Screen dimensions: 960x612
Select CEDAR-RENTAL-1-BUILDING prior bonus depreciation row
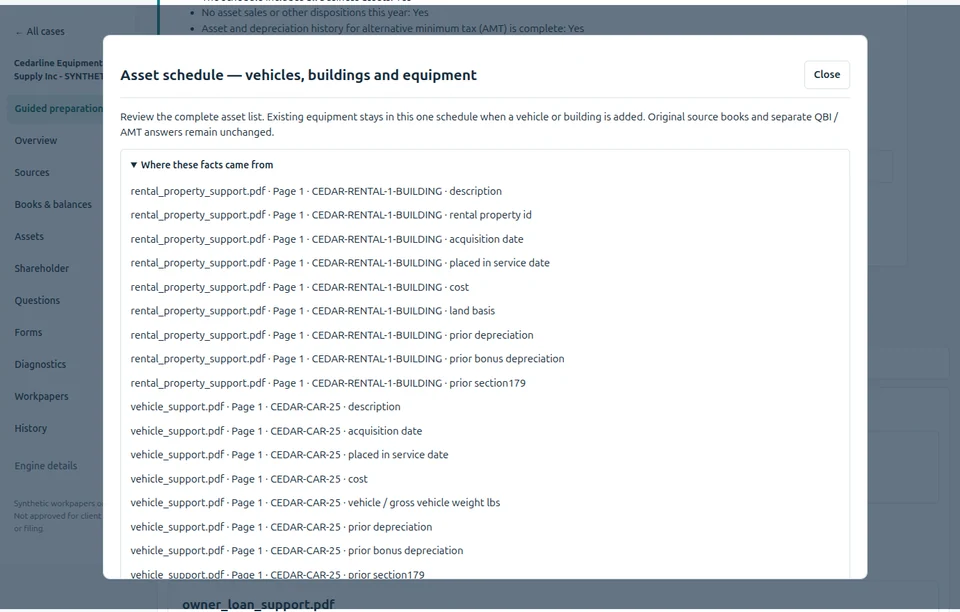coord(347,359)
